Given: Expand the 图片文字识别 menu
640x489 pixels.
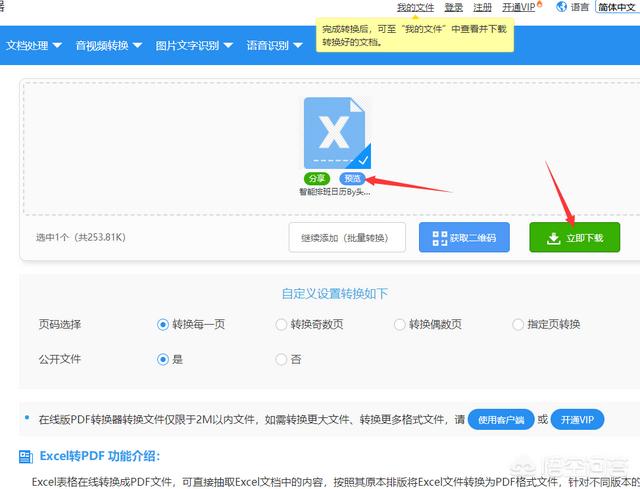Looking at the screenshot, I should tap(194, 45).
